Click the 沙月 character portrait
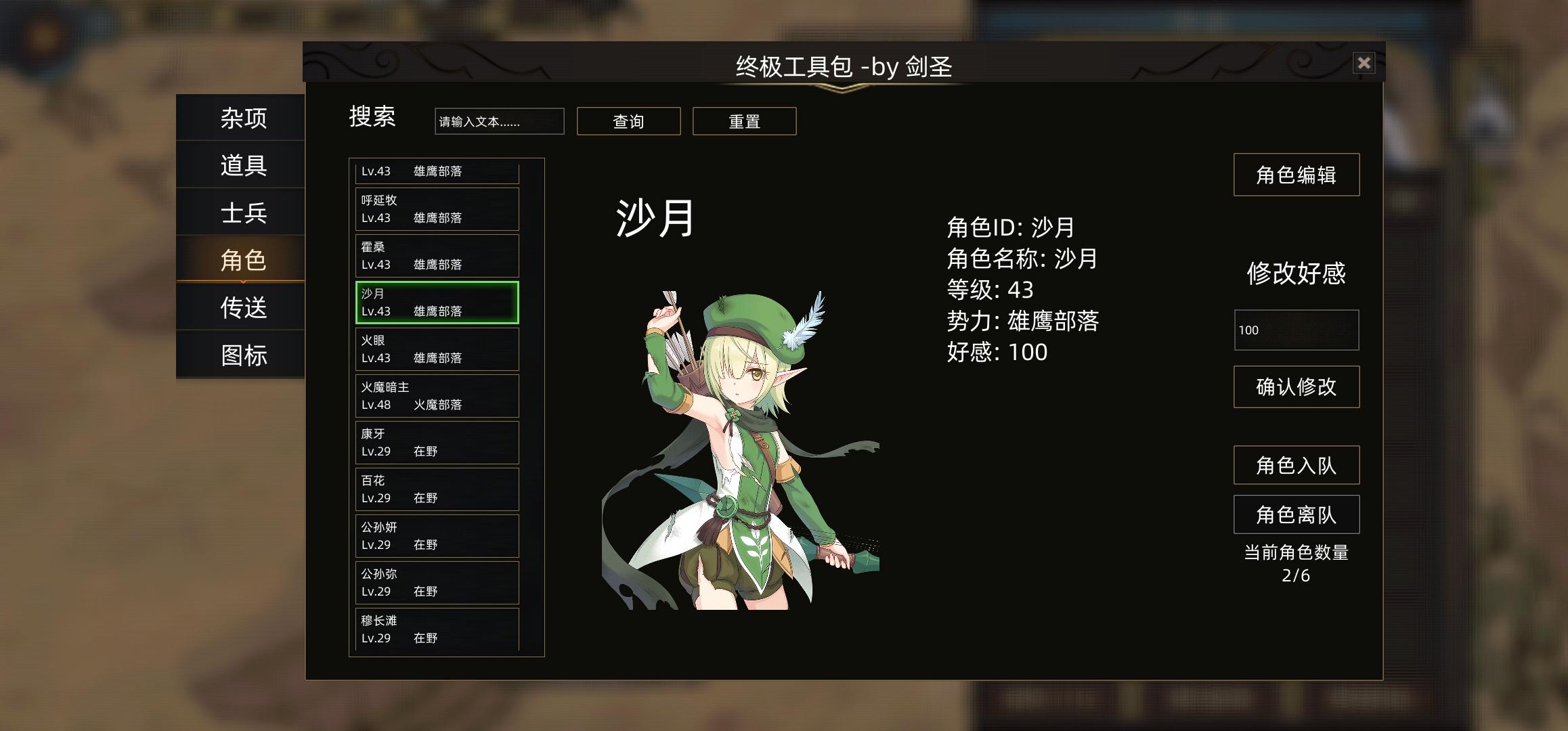 (740, 450)
